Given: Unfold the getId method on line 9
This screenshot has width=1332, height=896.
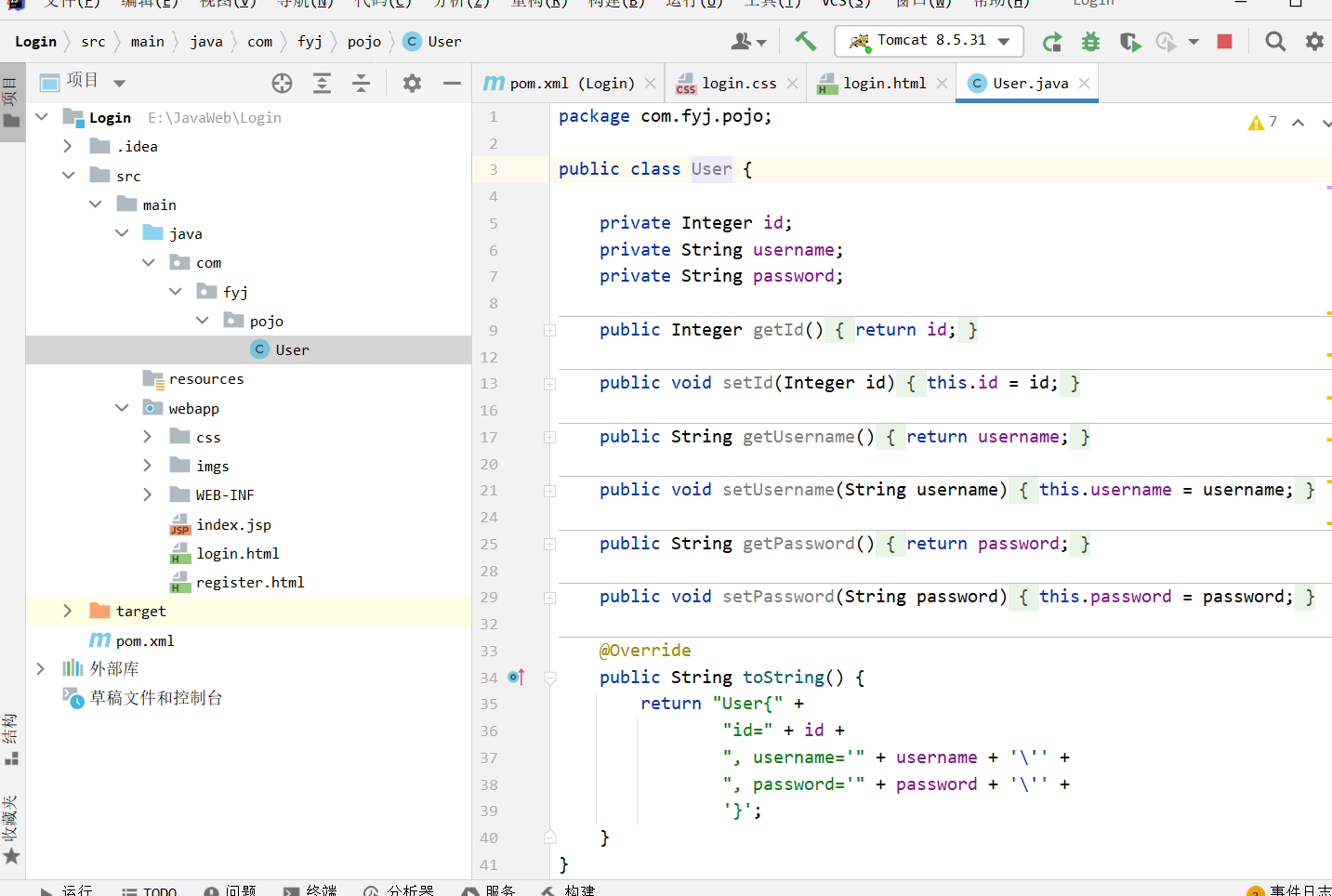Looking at the screenshot, I should click(x=549, y=331).
